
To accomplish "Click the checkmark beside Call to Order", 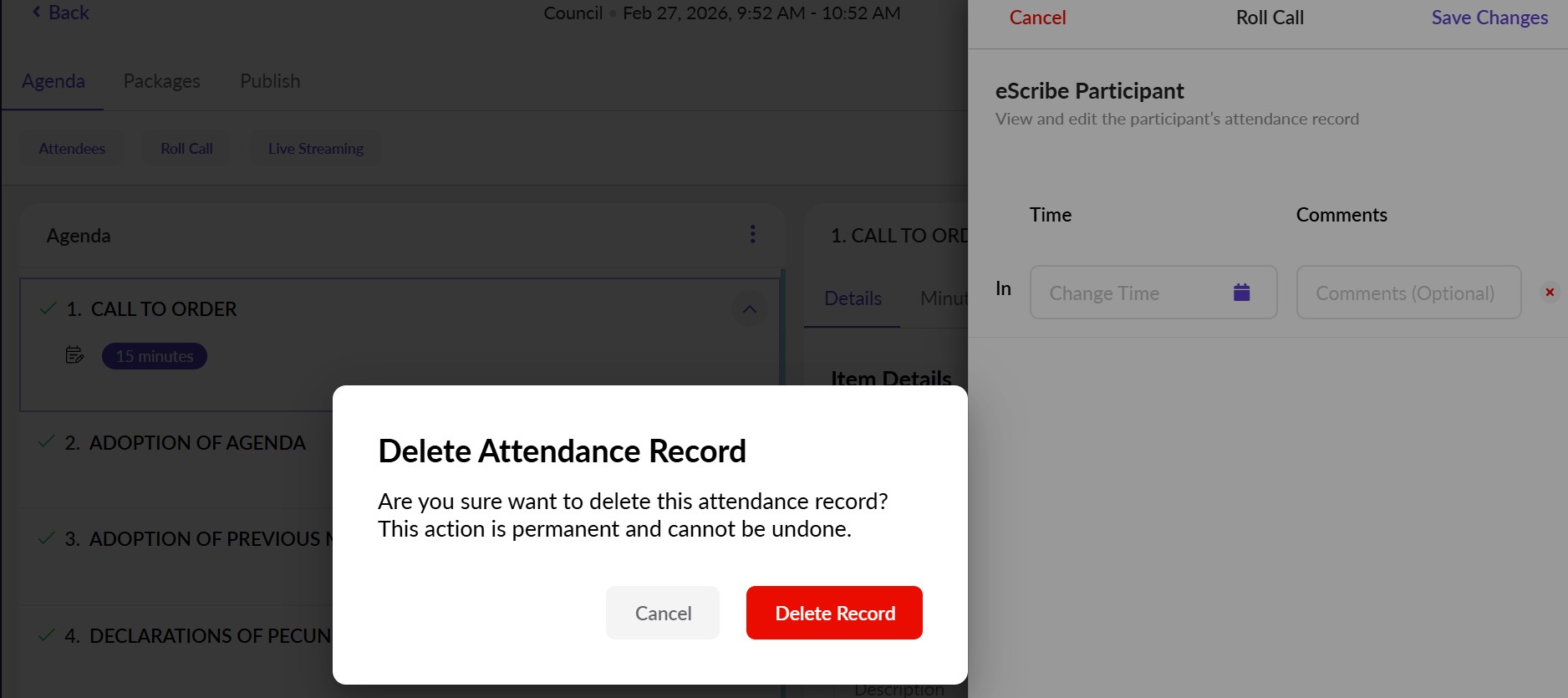I will point(48,309).
